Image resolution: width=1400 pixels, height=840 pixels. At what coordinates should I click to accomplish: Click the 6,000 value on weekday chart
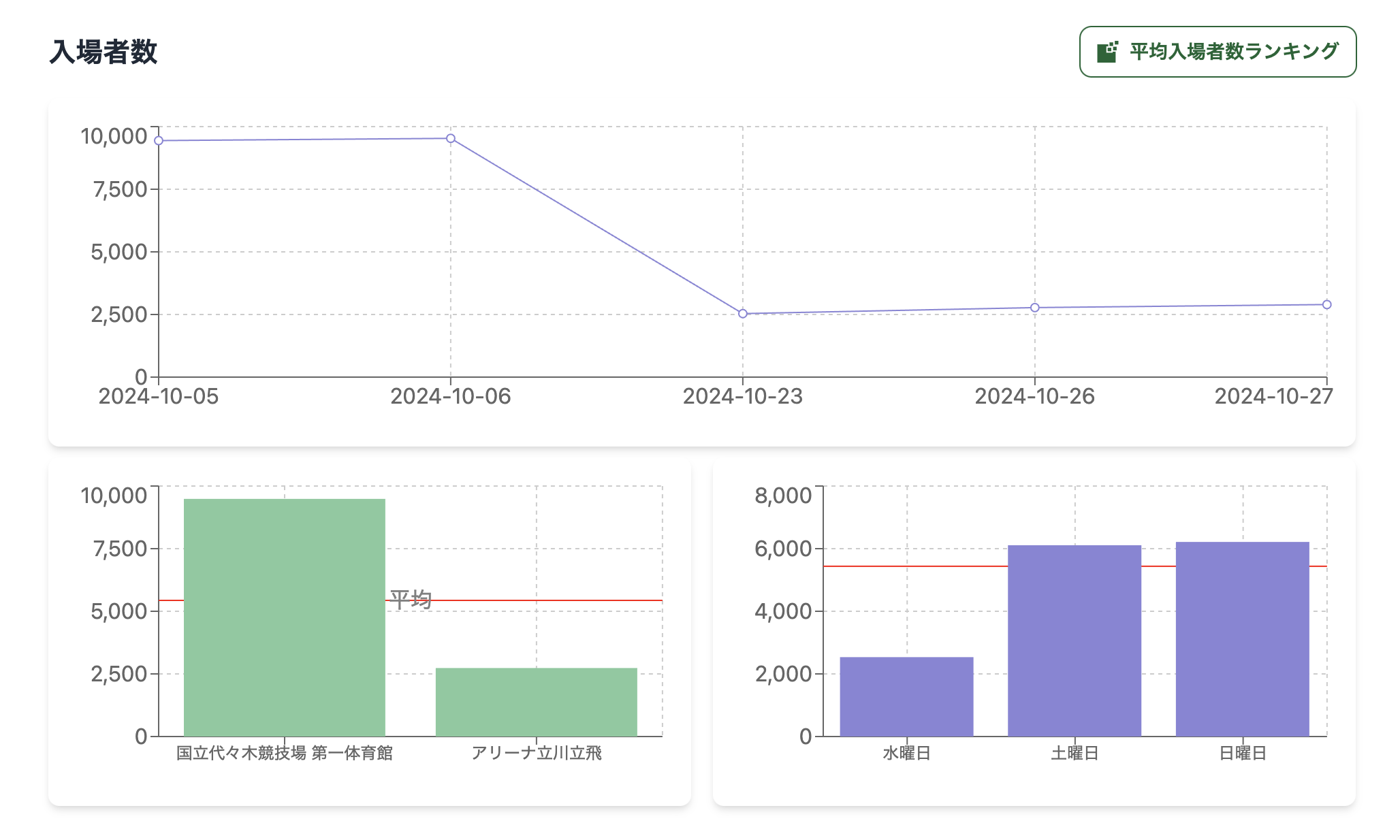coord(783,549)
